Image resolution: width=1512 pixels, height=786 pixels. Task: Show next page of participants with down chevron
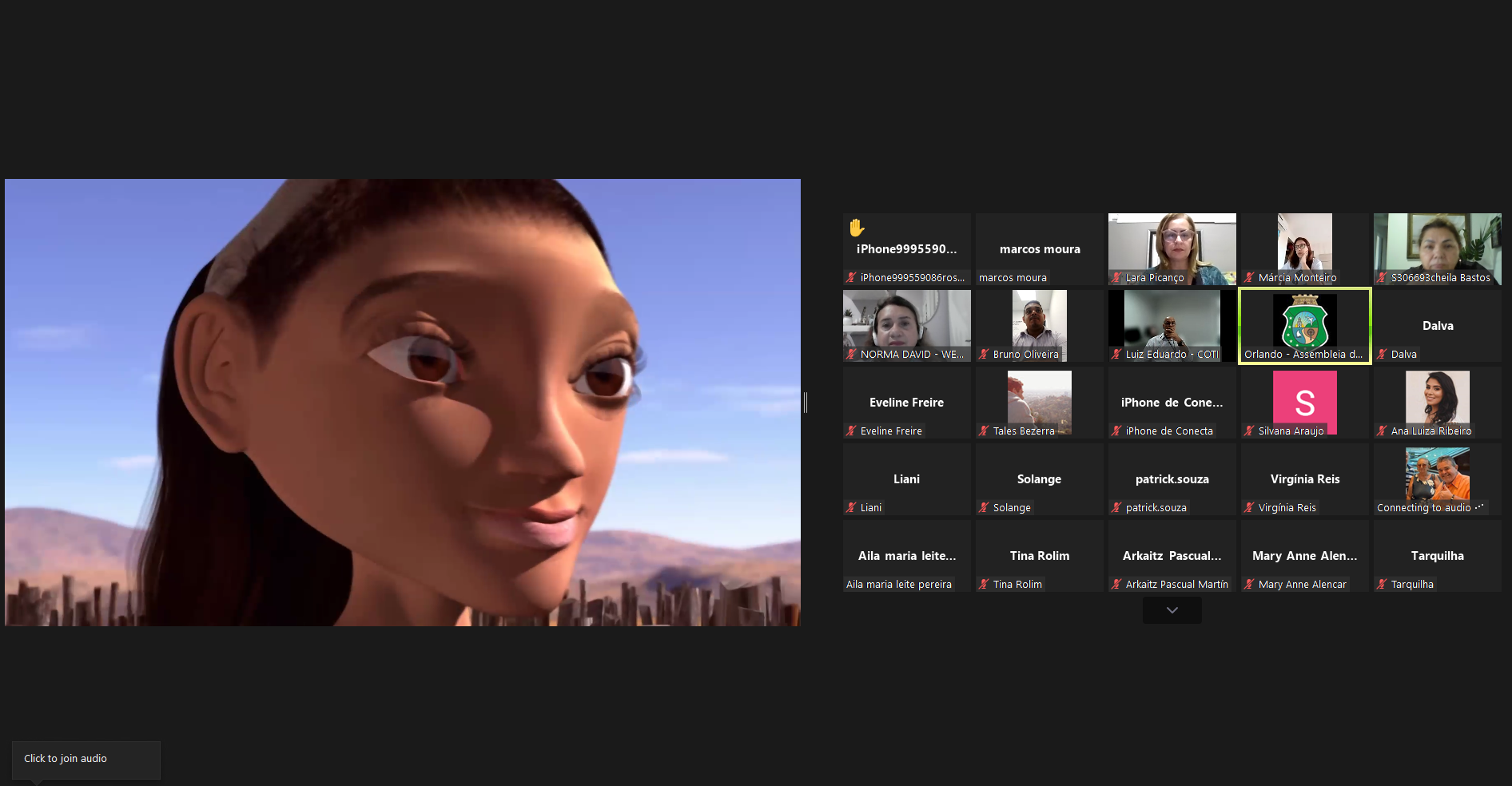click(x=1172, y=610)
